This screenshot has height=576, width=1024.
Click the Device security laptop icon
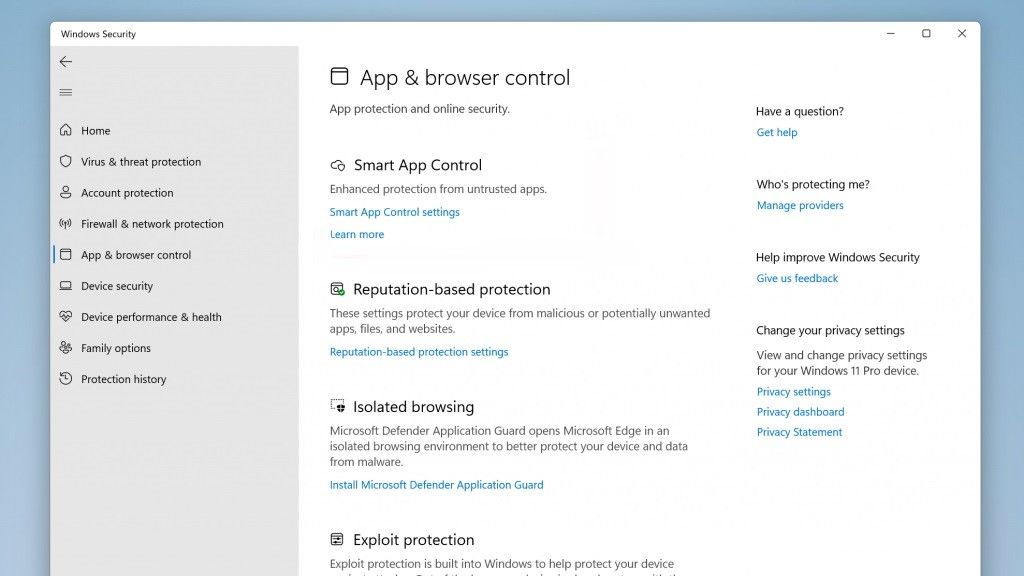point(66,286)
